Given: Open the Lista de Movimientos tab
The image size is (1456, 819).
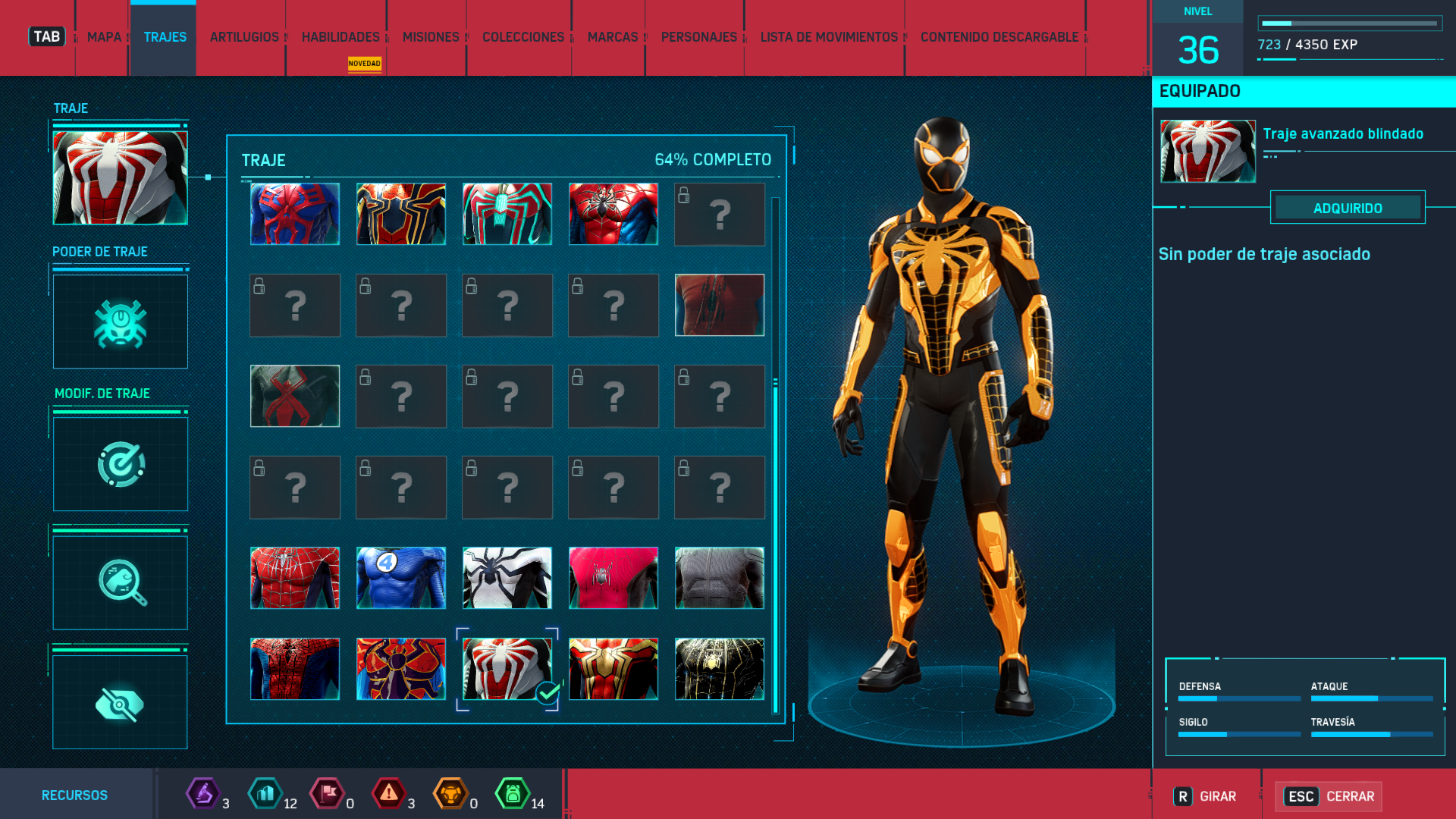Looking at the screenshot, I should click(x=829, y=37).
